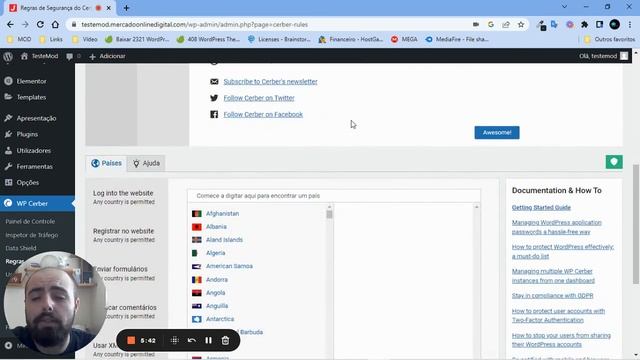Switch to the Ajuda tab
The width and height of the screenshot is (640, 360).
click(146, 163)
